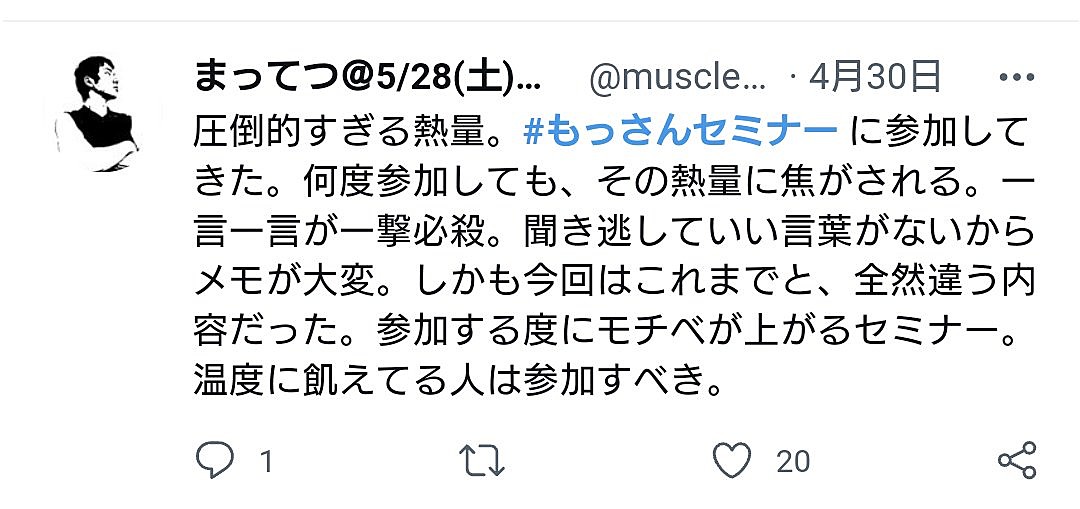Click the reply count 1
The image size is (1080, 509).
pos(267,461)
